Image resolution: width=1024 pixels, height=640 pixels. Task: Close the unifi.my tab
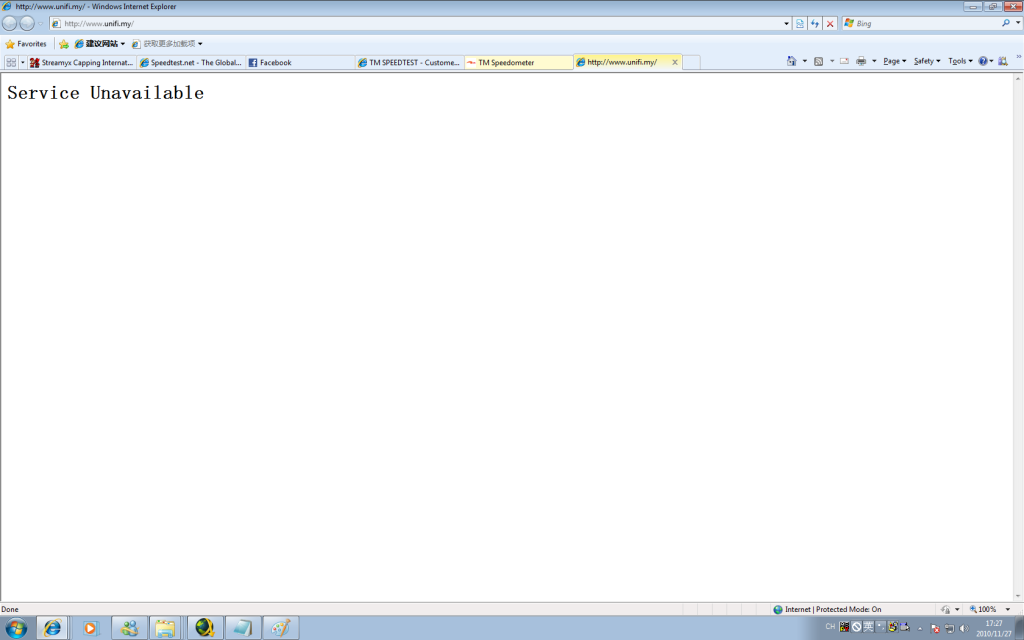pos(675,62)
